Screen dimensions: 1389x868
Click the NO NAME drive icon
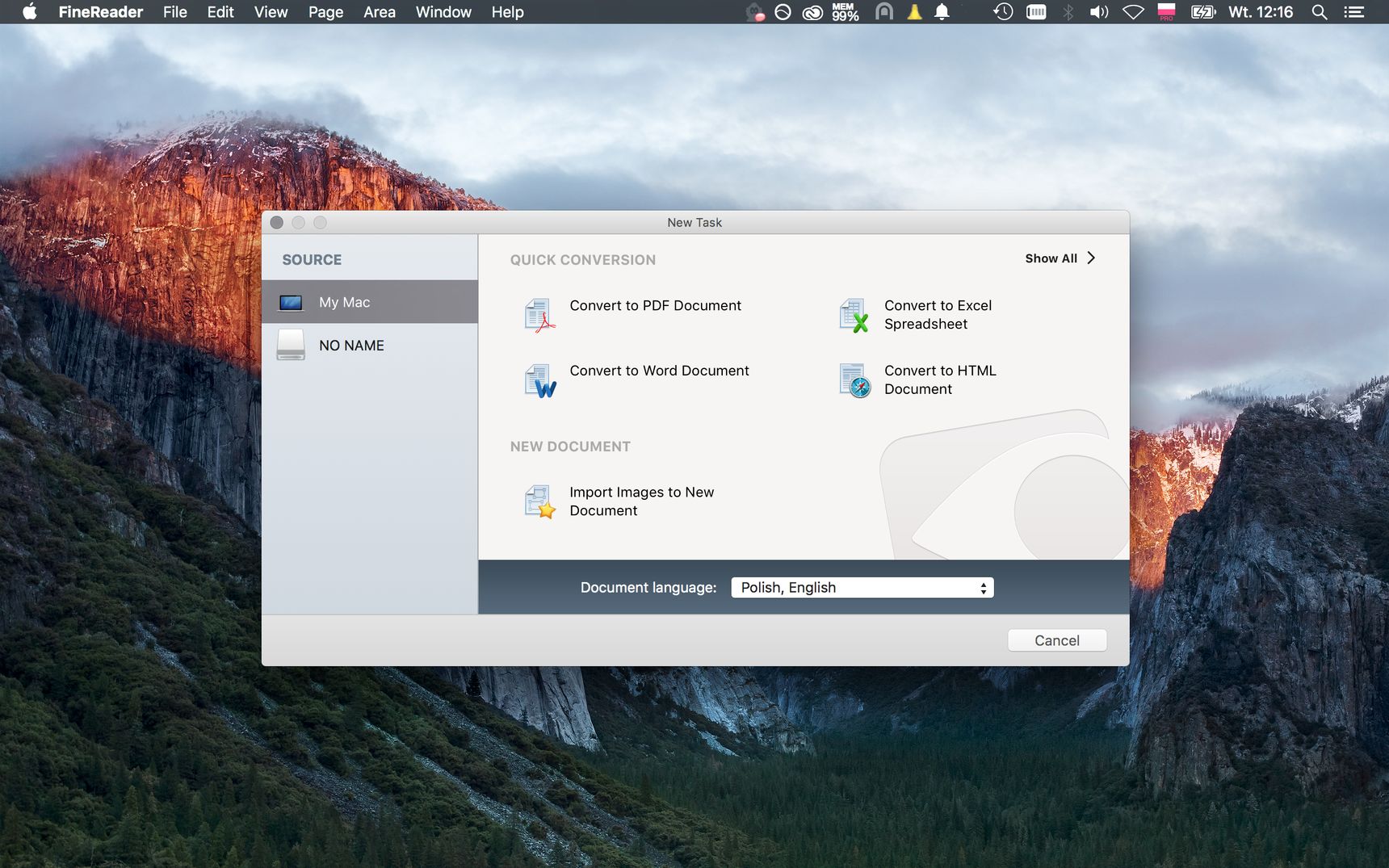point(291,345)
